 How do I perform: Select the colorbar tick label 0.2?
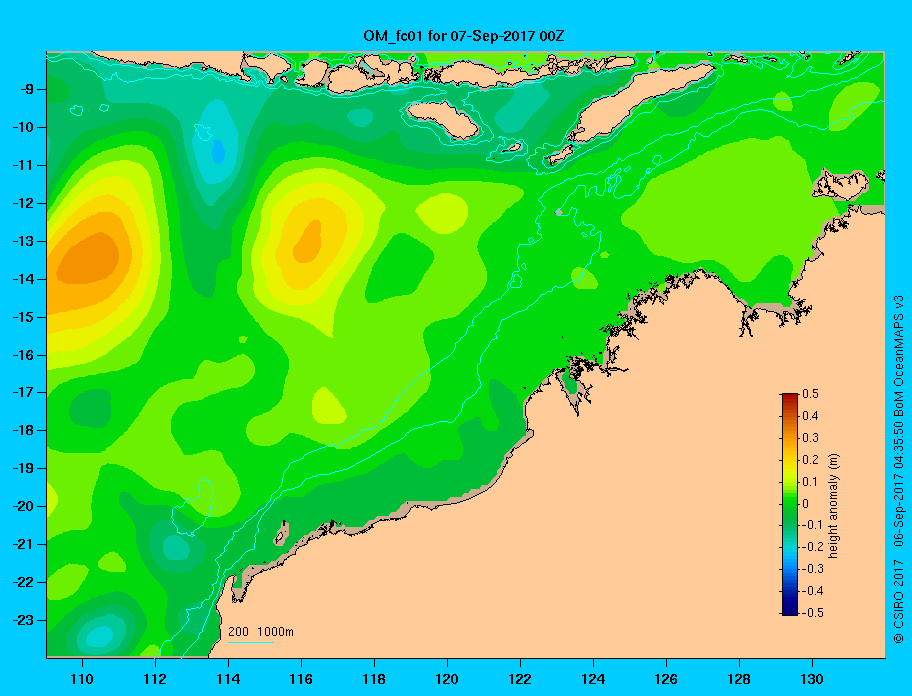[810, 459]
